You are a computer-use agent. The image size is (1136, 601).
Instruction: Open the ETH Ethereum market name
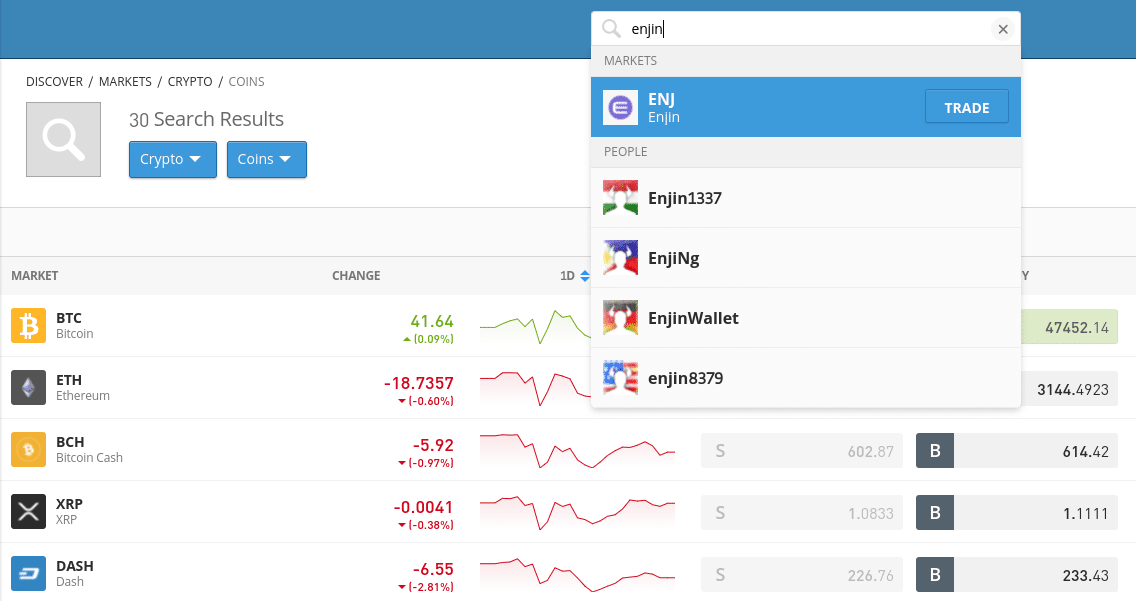(83, 387)
